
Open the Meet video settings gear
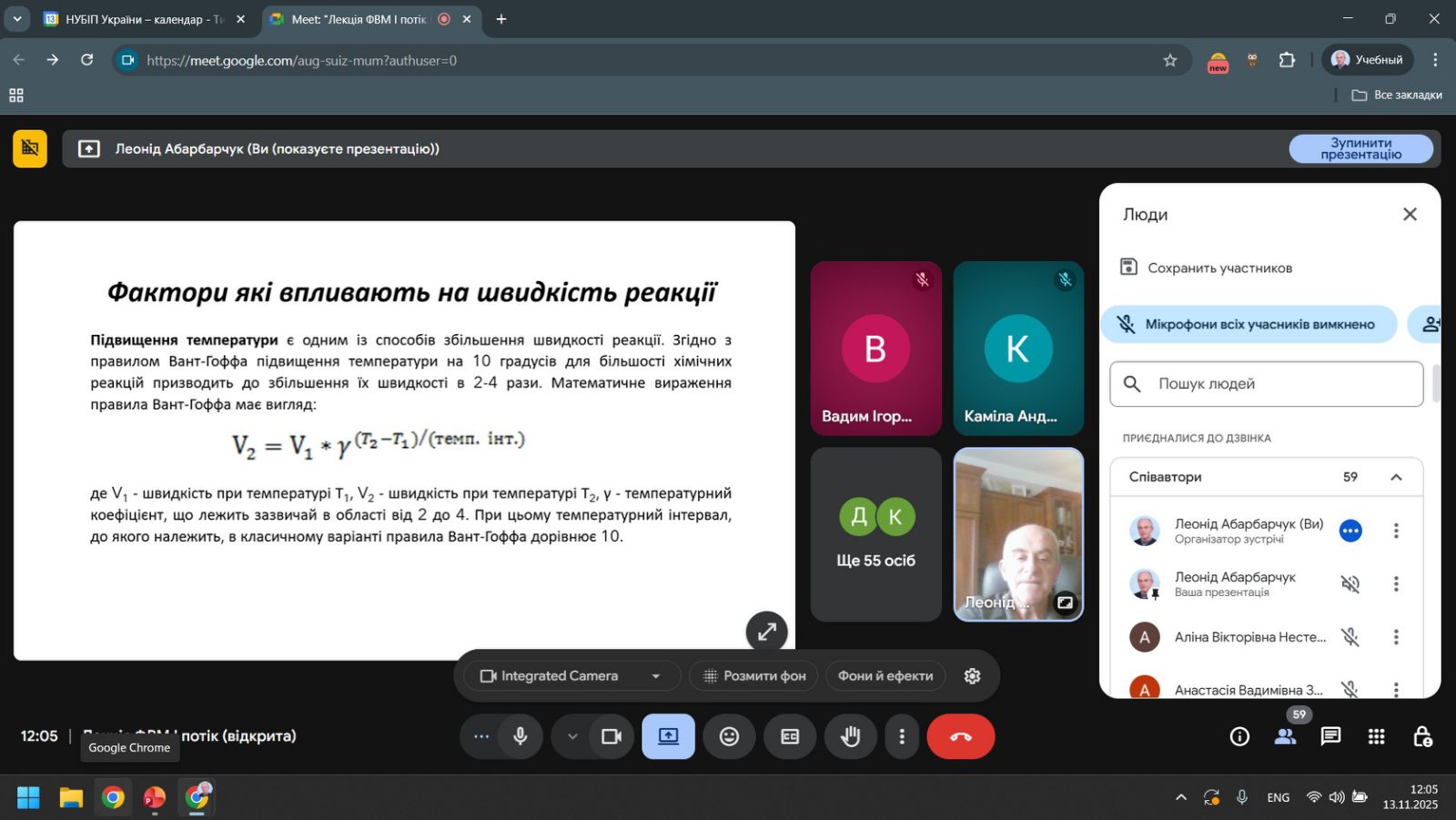click(972, 676)
